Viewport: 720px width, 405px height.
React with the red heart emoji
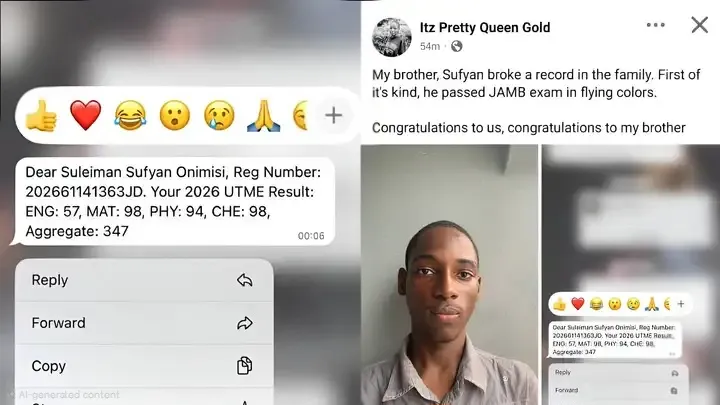(x=85, y=115)
